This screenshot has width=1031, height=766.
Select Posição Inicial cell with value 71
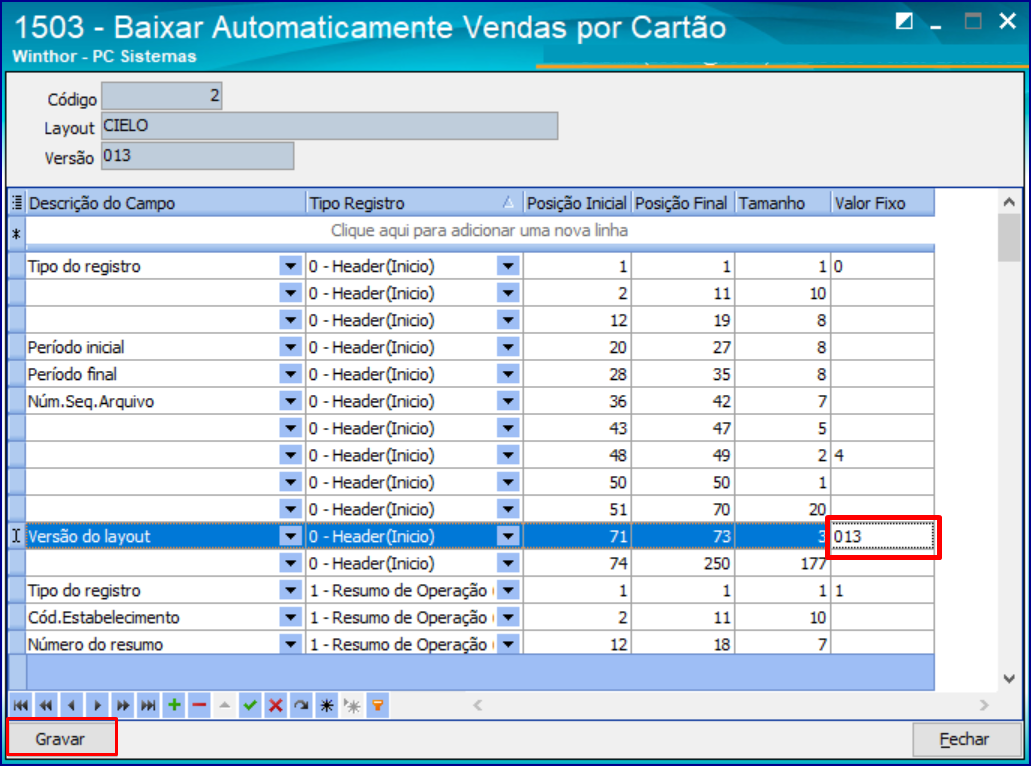point(577,537)
